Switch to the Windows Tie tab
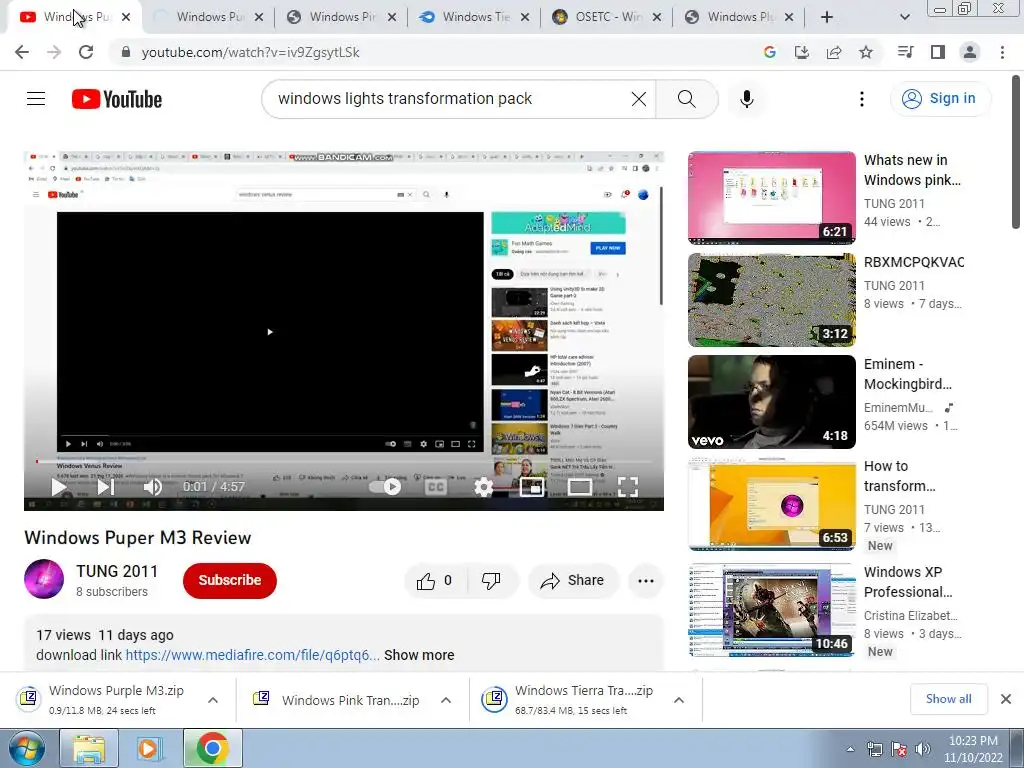This screenshot has width=1024, height=768. [475, 17]
